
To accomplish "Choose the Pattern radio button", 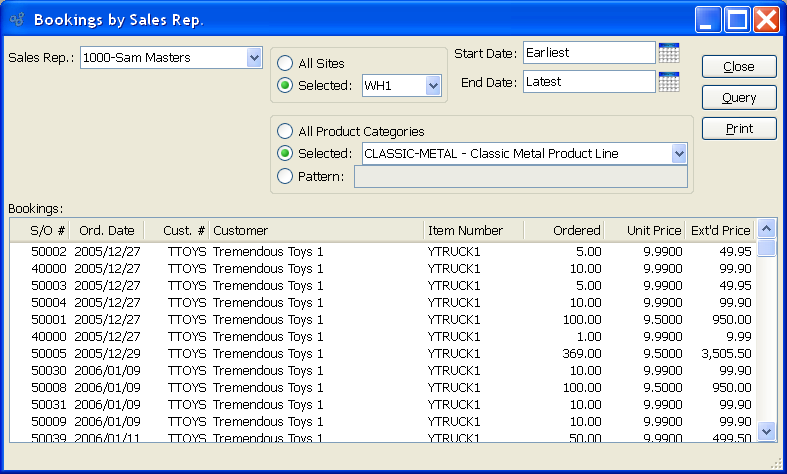I will click(285, 177).
